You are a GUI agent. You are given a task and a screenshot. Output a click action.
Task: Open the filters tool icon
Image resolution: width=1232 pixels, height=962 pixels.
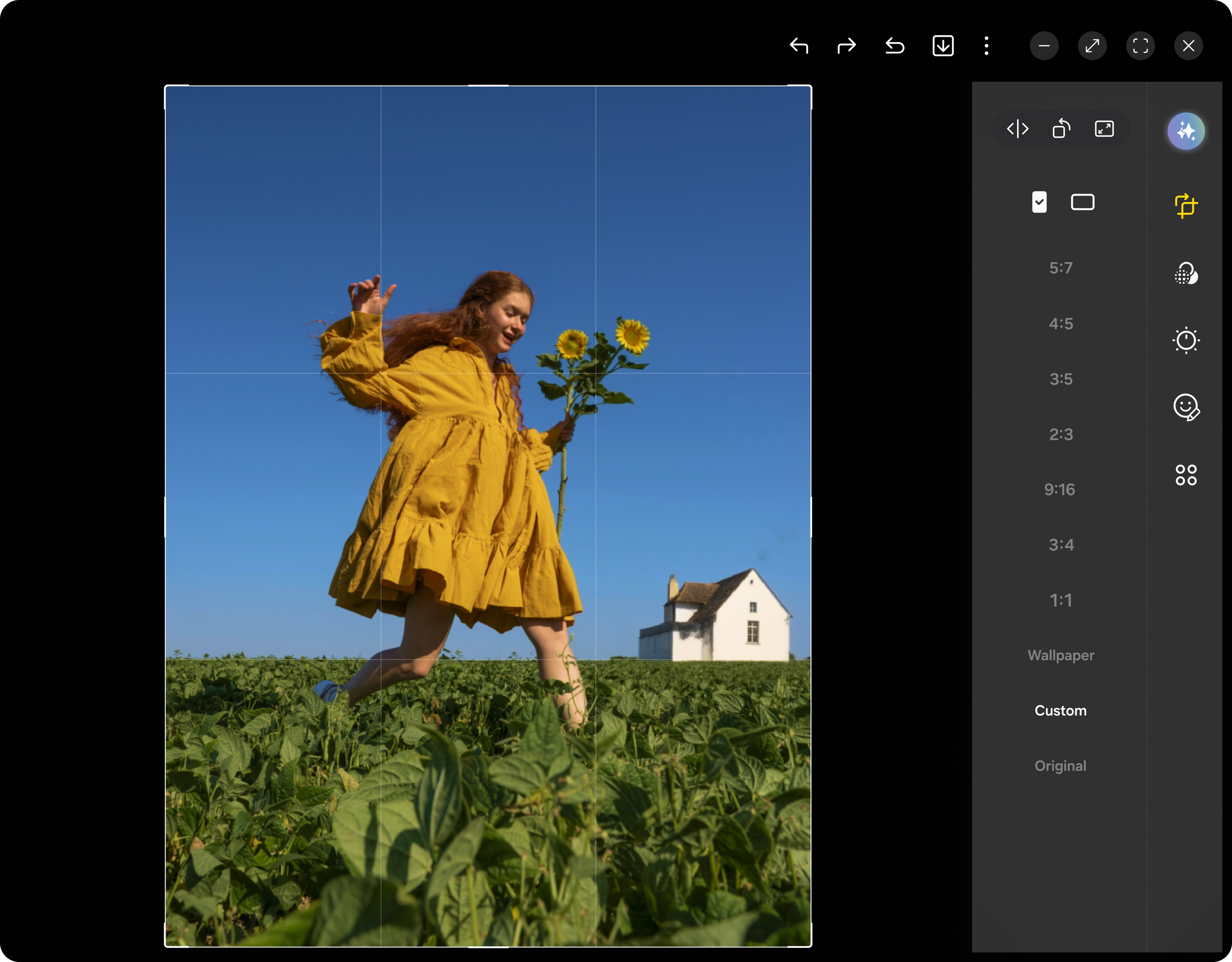(x=1186, y=274)
